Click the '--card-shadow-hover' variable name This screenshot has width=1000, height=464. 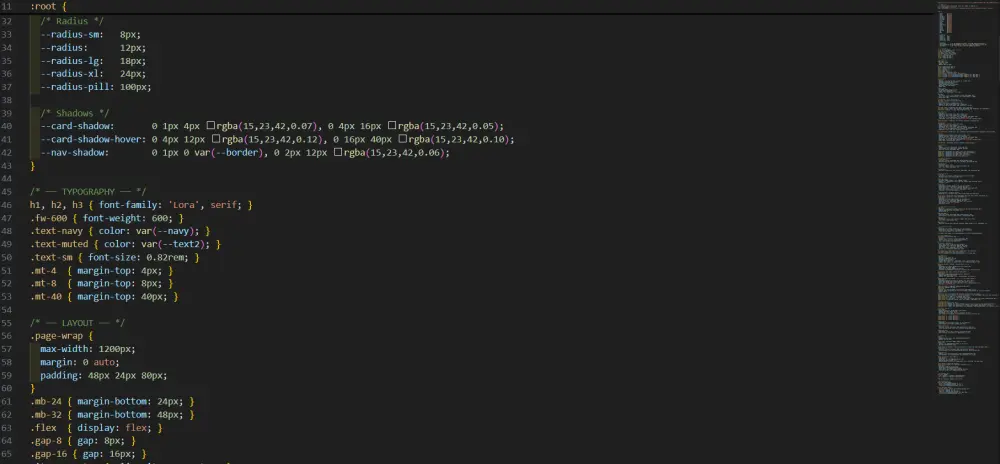tap(91, 140)
